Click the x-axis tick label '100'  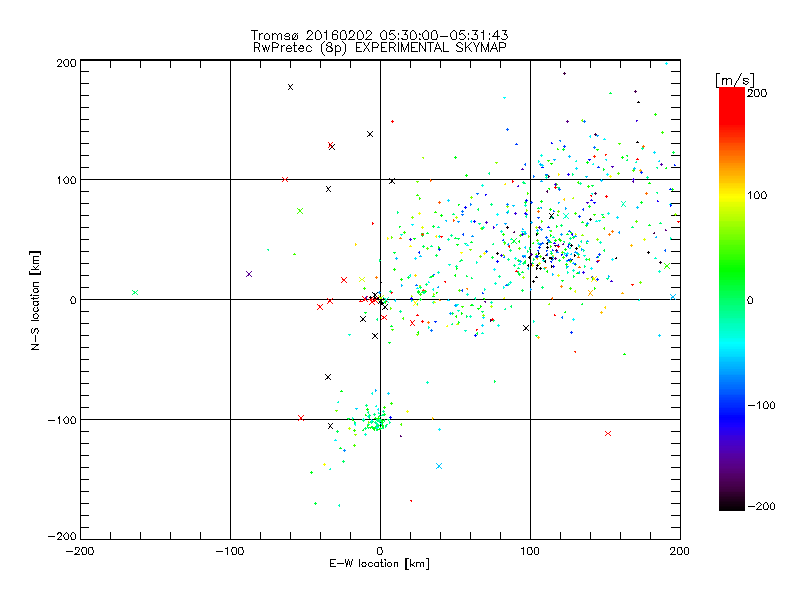pyautogui.click(x=530, y=551)
